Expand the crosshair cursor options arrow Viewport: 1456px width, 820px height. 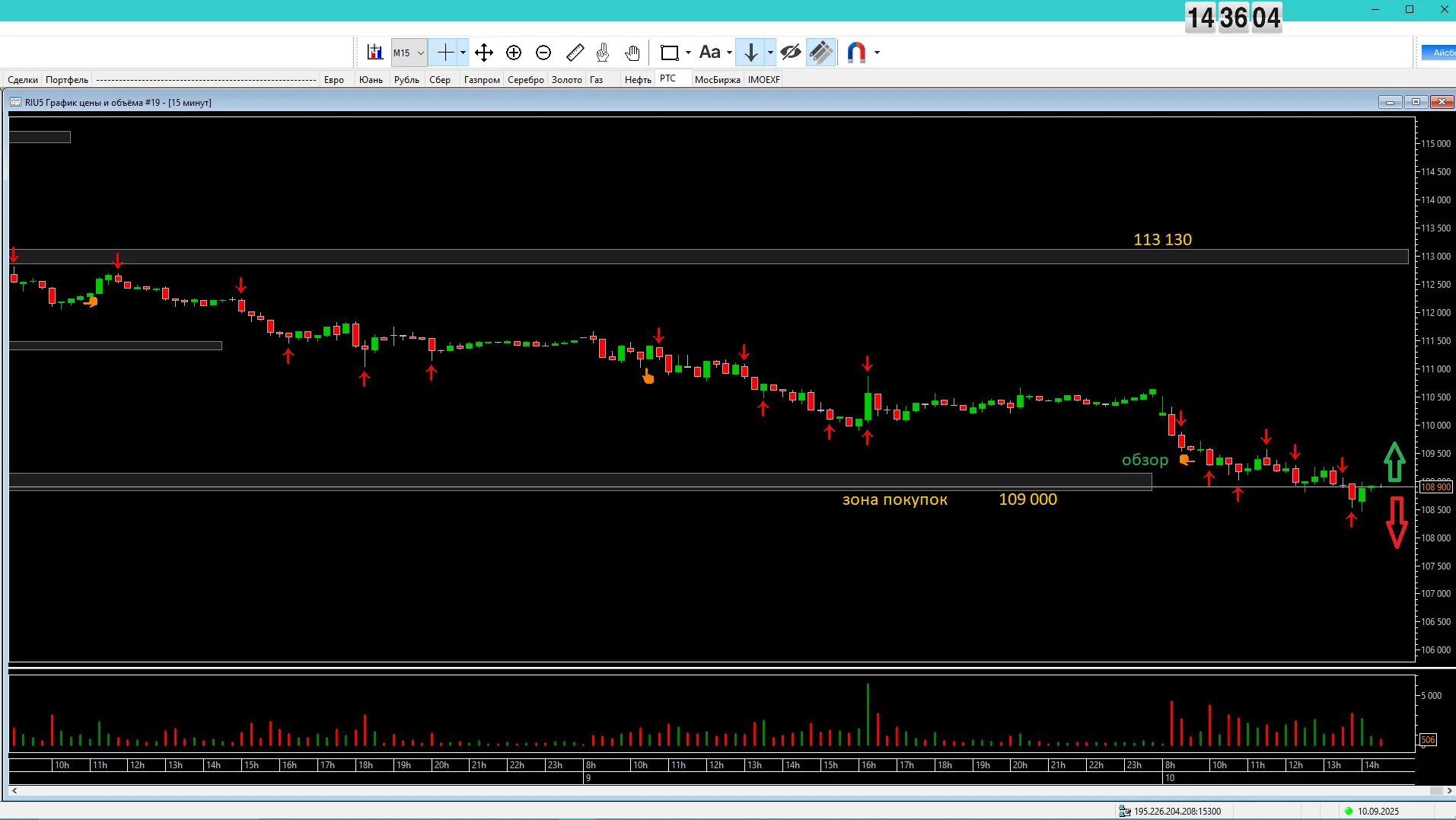(x=463, y=53)
